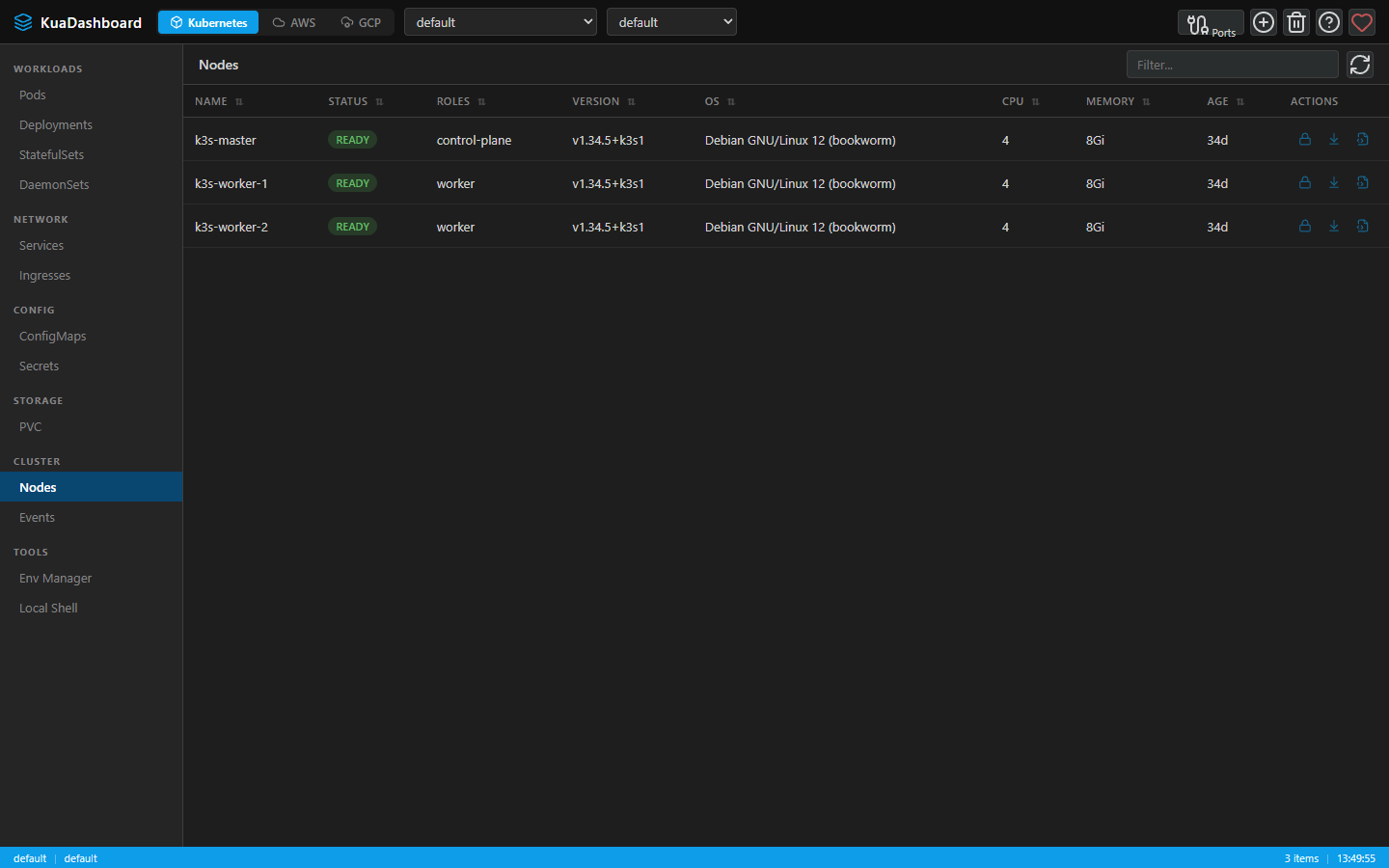
Task: Click the lock icon for k3s-worker-1
Action: coord(1305,182)
